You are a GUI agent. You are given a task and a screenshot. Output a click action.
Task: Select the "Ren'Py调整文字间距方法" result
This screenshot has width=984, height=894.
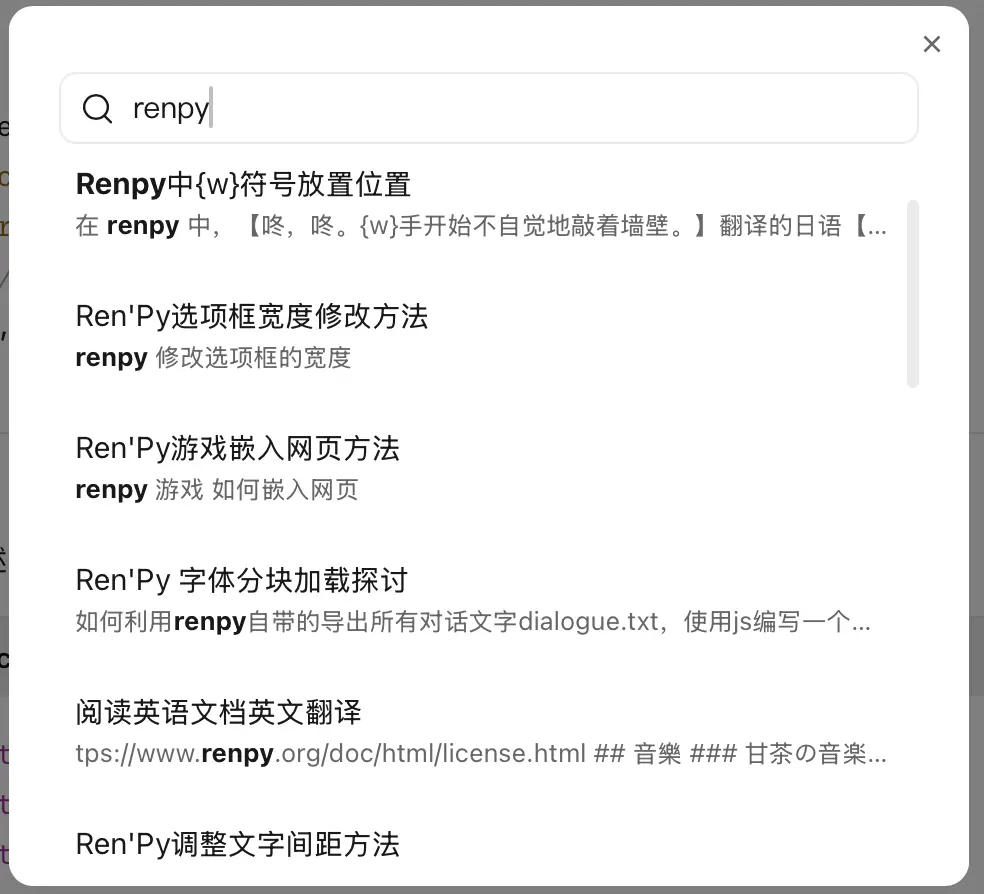tap(237, 844)
